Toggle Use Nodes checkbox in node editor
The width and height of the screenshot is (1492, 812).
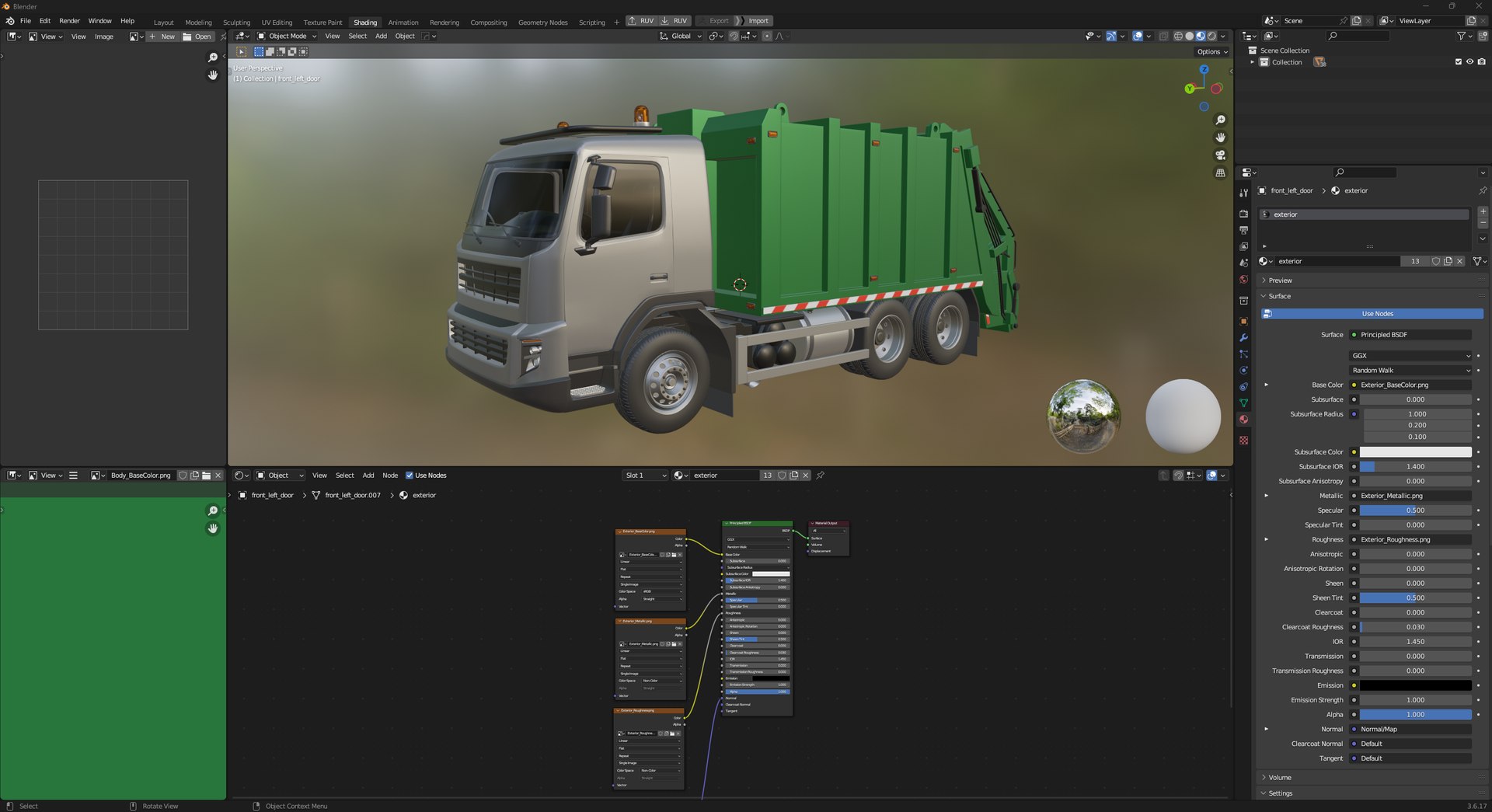[x=410, y=476]
